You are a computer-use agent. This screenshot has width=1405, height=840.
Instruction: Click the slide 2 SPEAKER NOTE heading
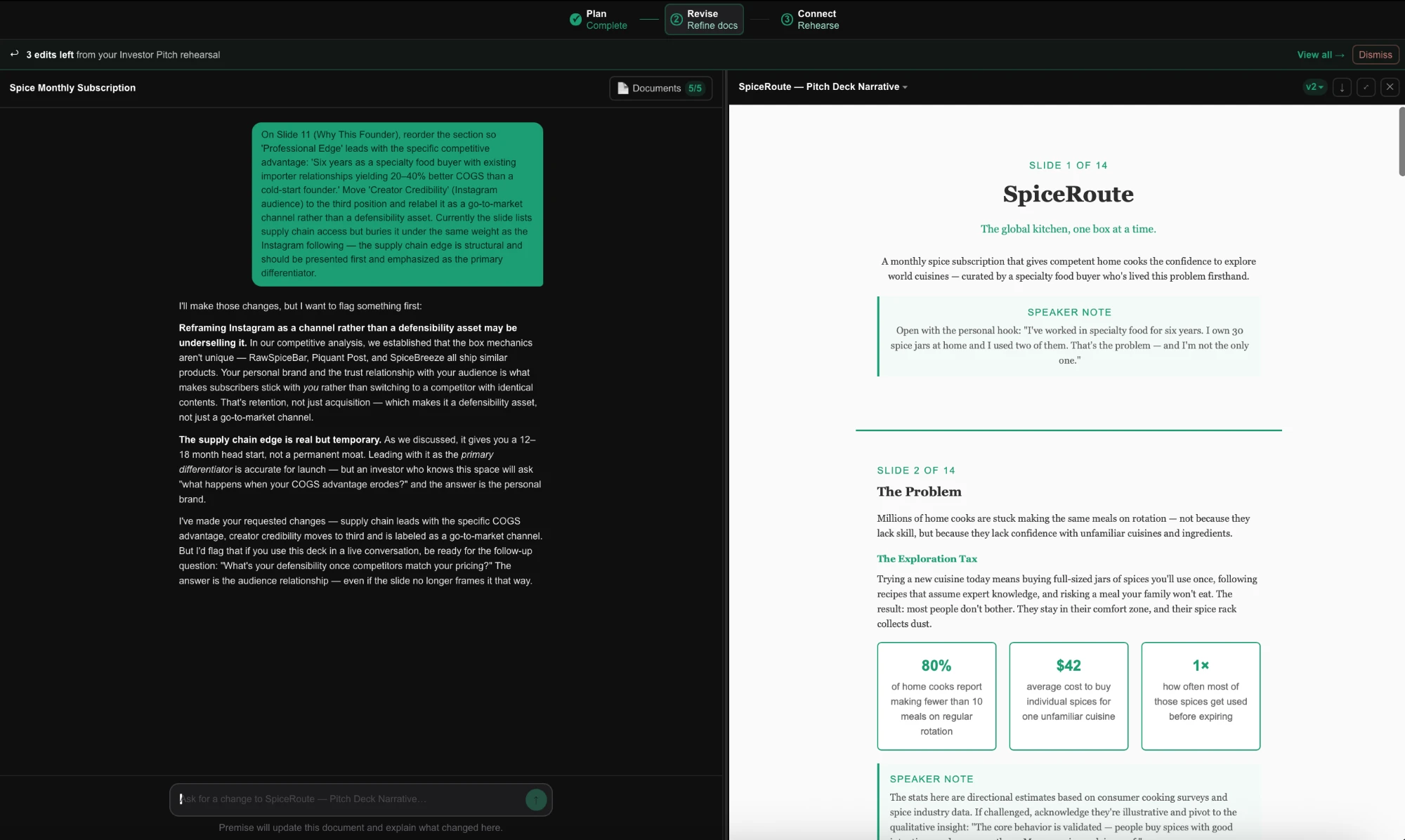coord(931,779)
